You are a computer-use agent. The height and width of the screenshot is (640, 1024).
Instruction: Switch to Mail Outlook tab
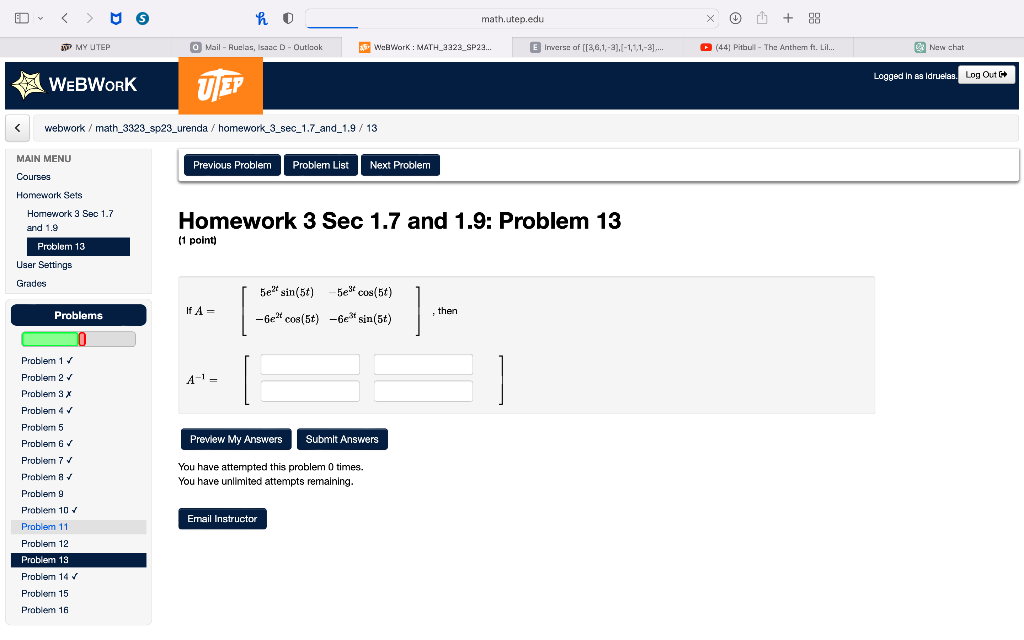click(256, 47)
